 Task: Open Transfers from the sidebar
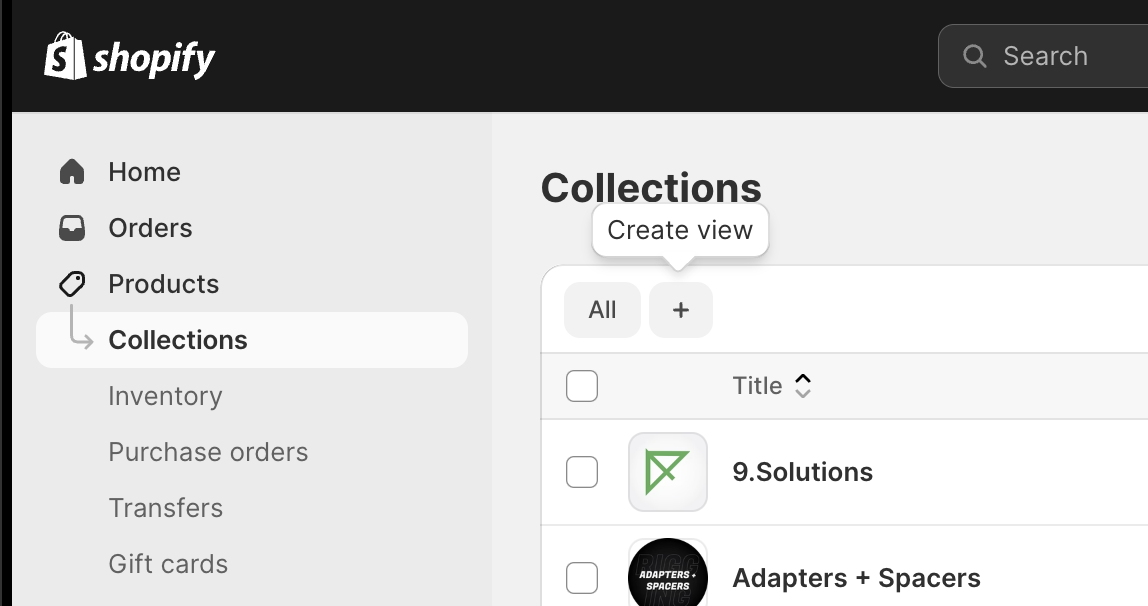[x=165, y=508]
